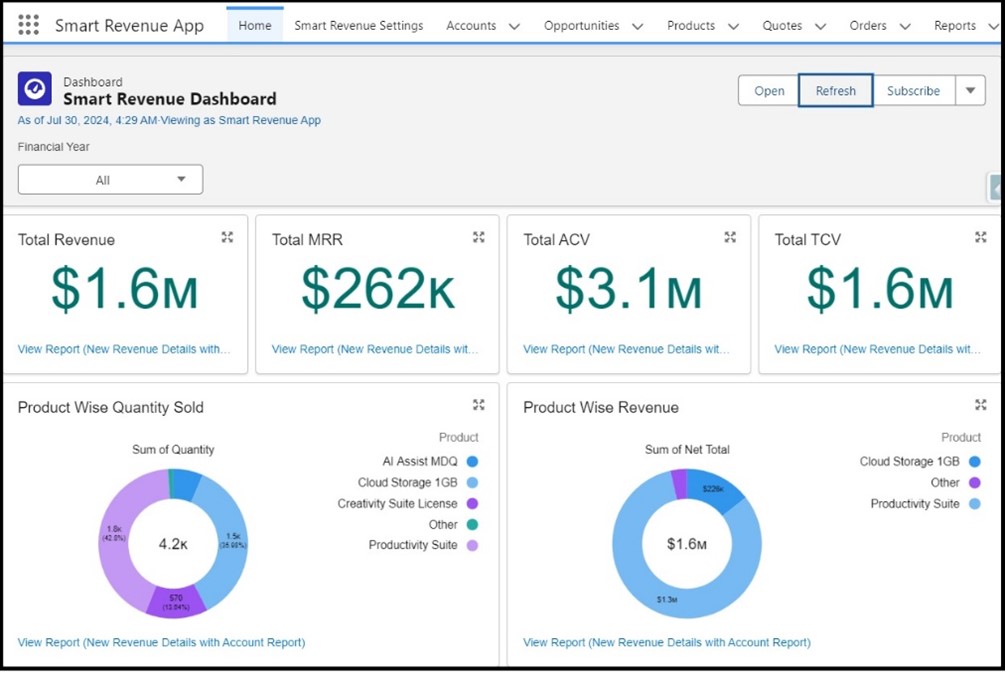Viewport: 1005px width, 673px height.
Task: Click the $1.6M center total of revenue donut
Action: [686, 544]
